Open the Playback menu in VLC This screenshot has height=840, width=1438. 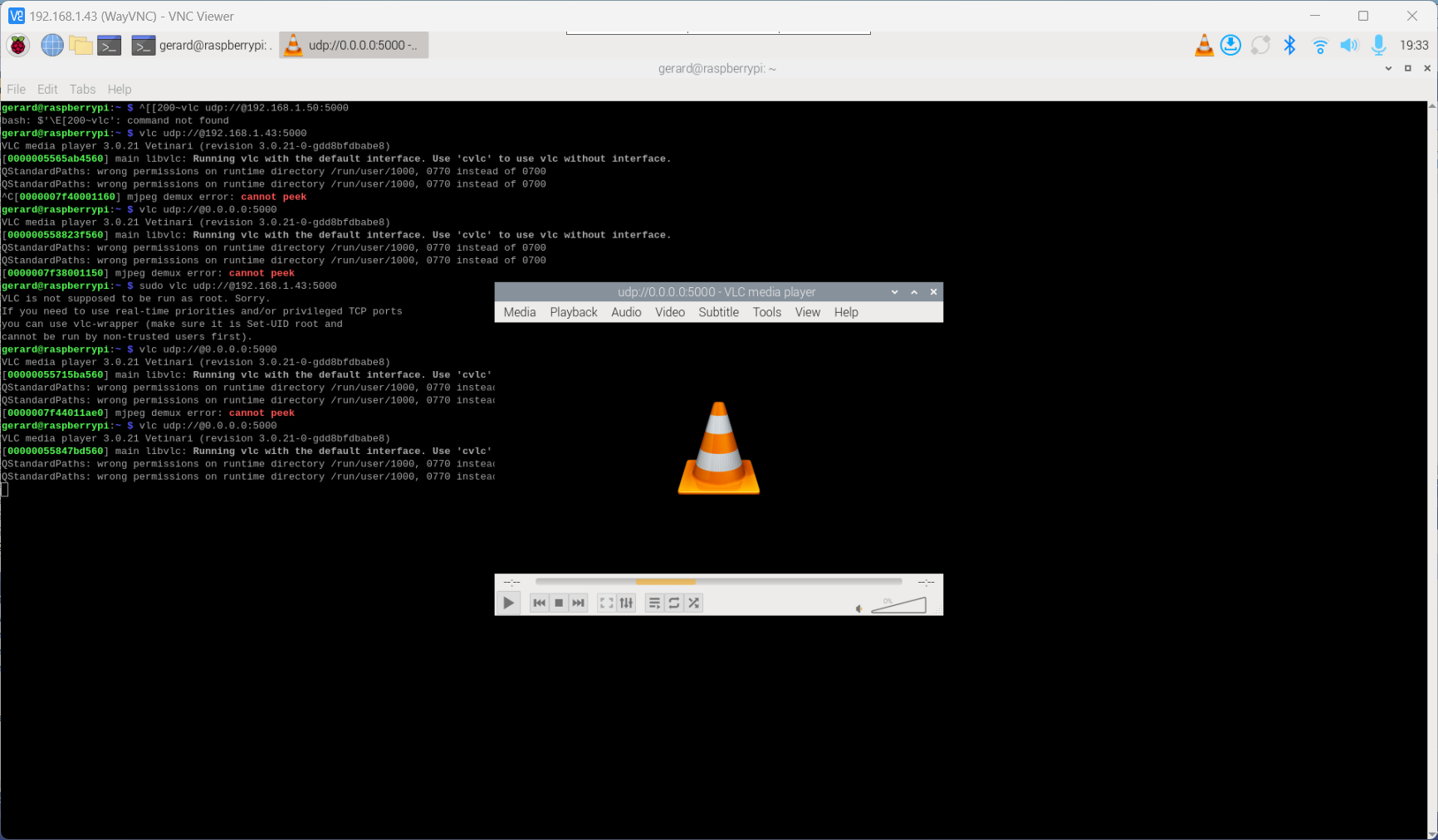(574, 312)
